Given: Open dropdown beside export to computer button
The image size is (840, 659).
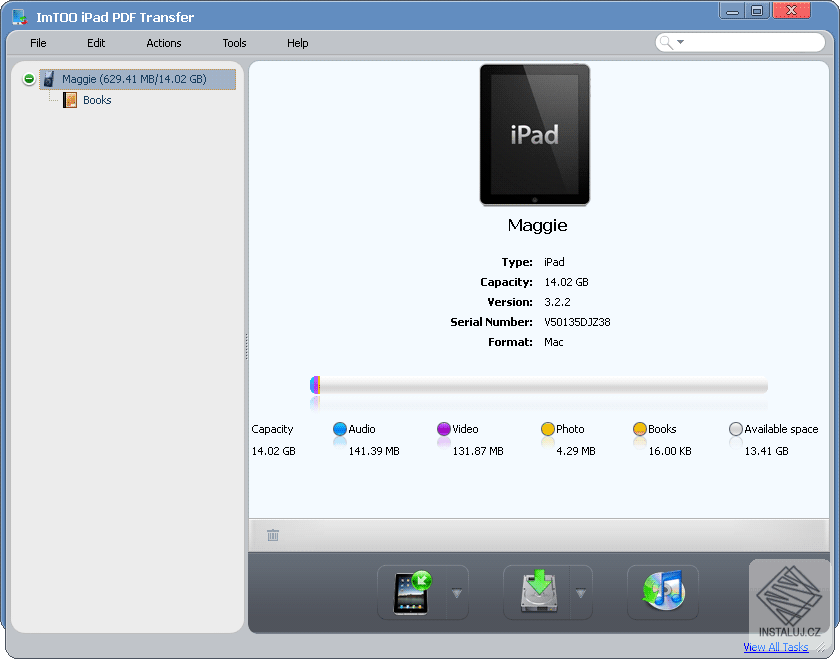Looking at the screenshot, I should 581,593.
